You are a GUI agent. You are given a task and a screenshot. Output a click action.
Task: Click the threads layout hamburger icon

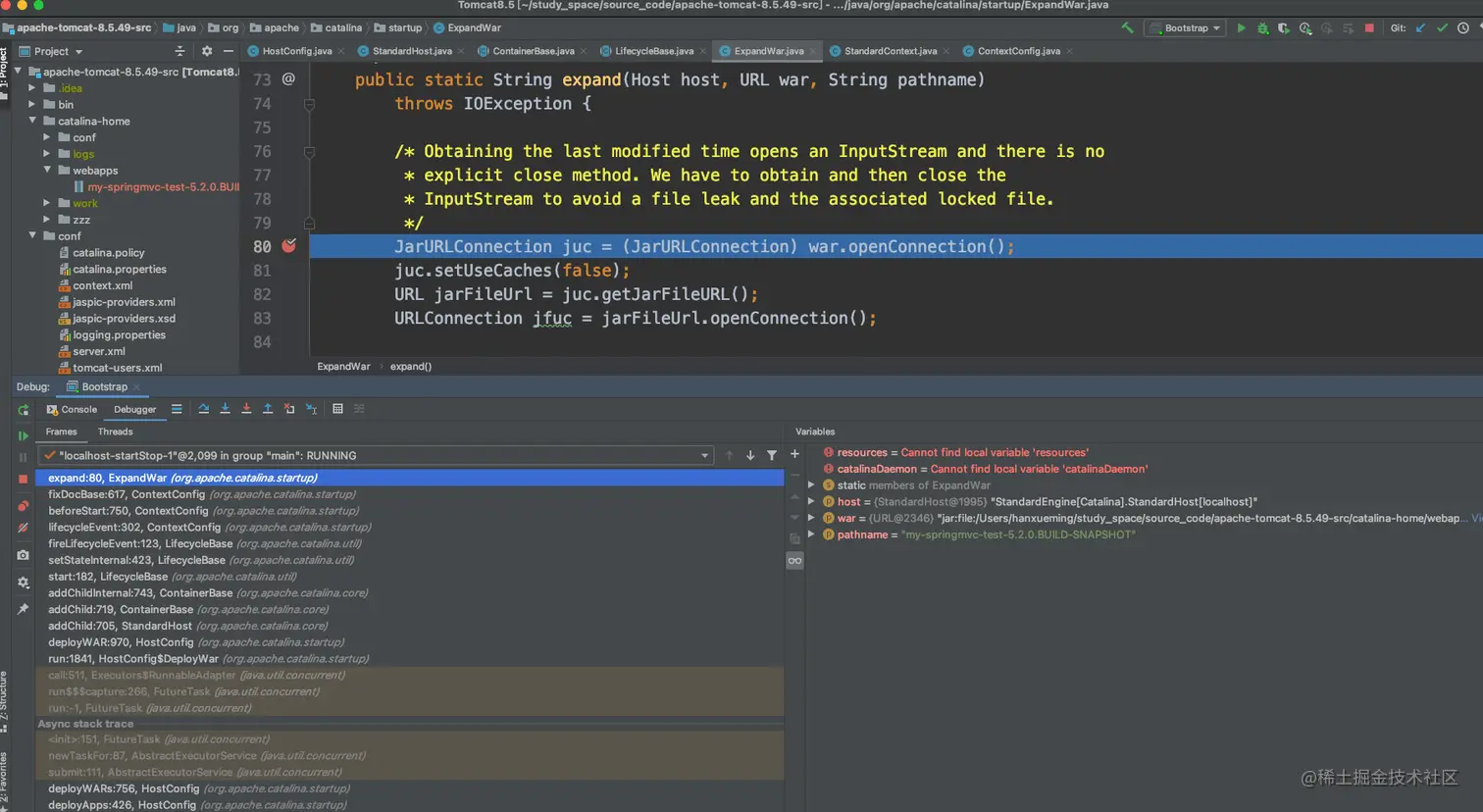177,409
